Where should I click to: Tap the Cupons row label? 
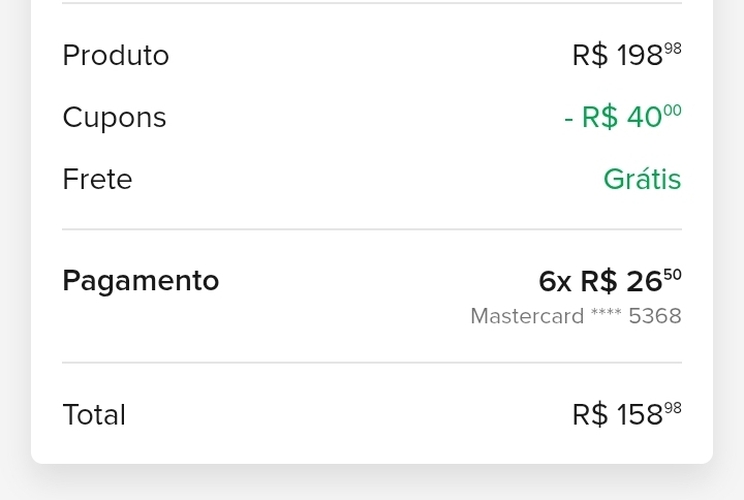click(x=114, y=117)
